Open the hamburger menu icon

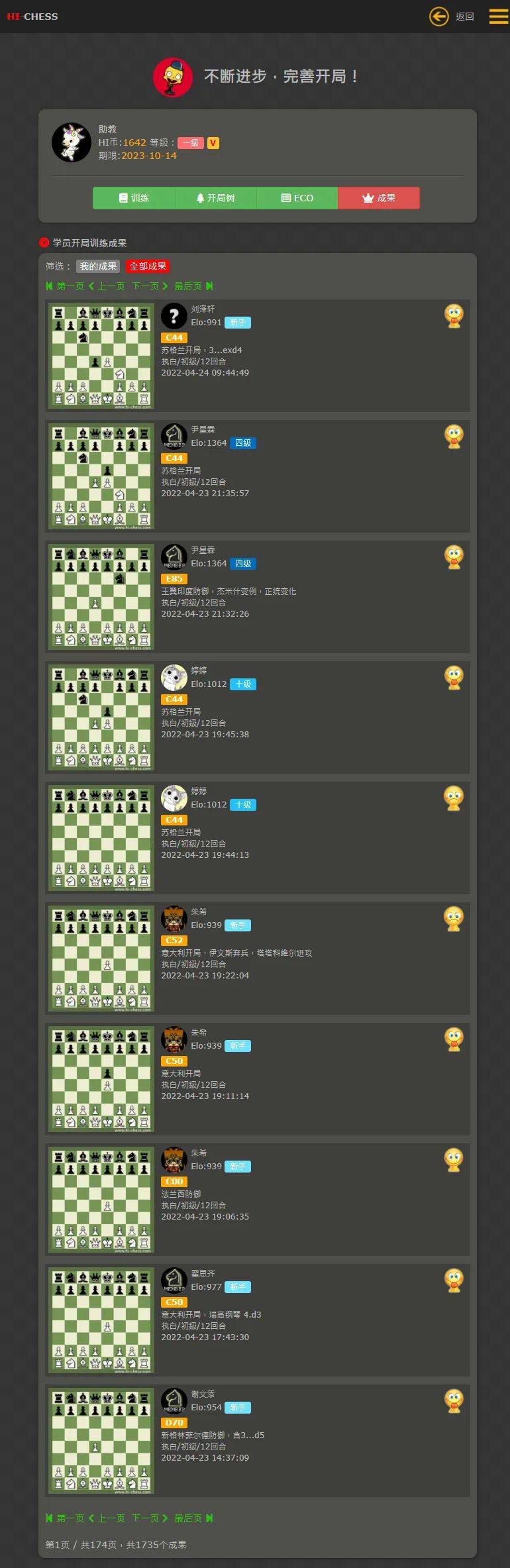[x=498, y=16]
